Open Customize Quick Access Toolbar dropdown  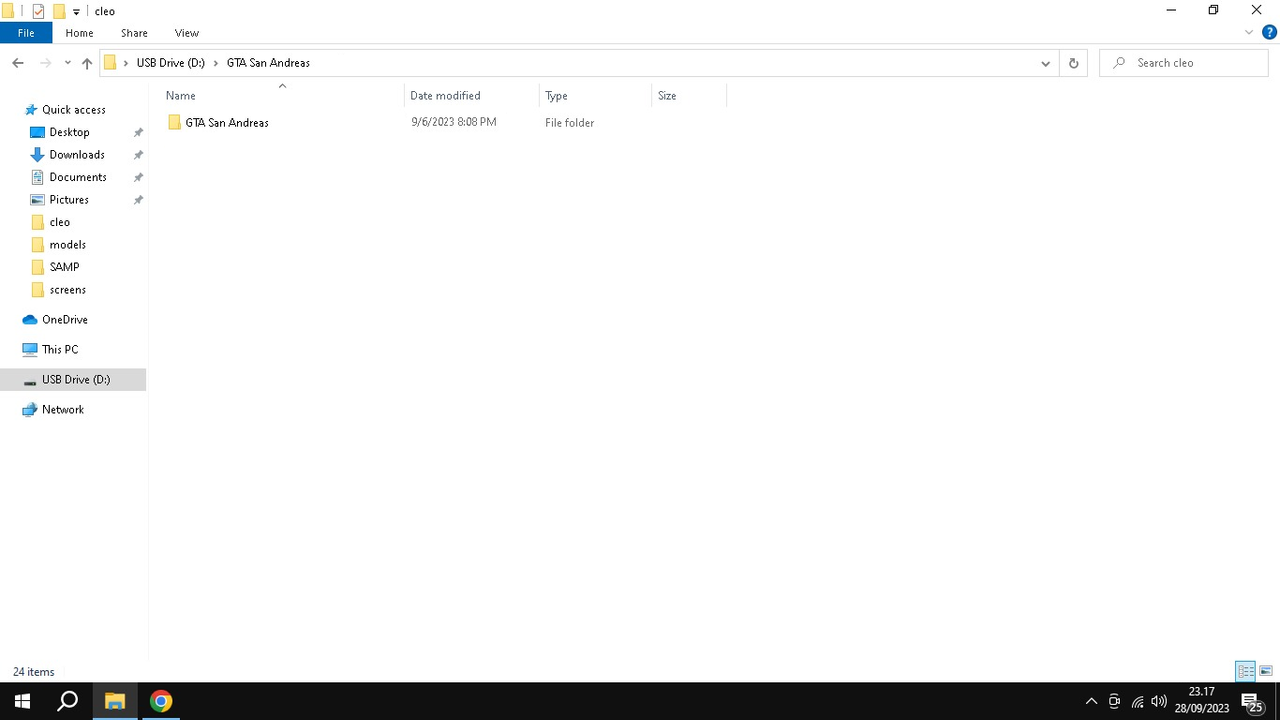click(76, 12)
